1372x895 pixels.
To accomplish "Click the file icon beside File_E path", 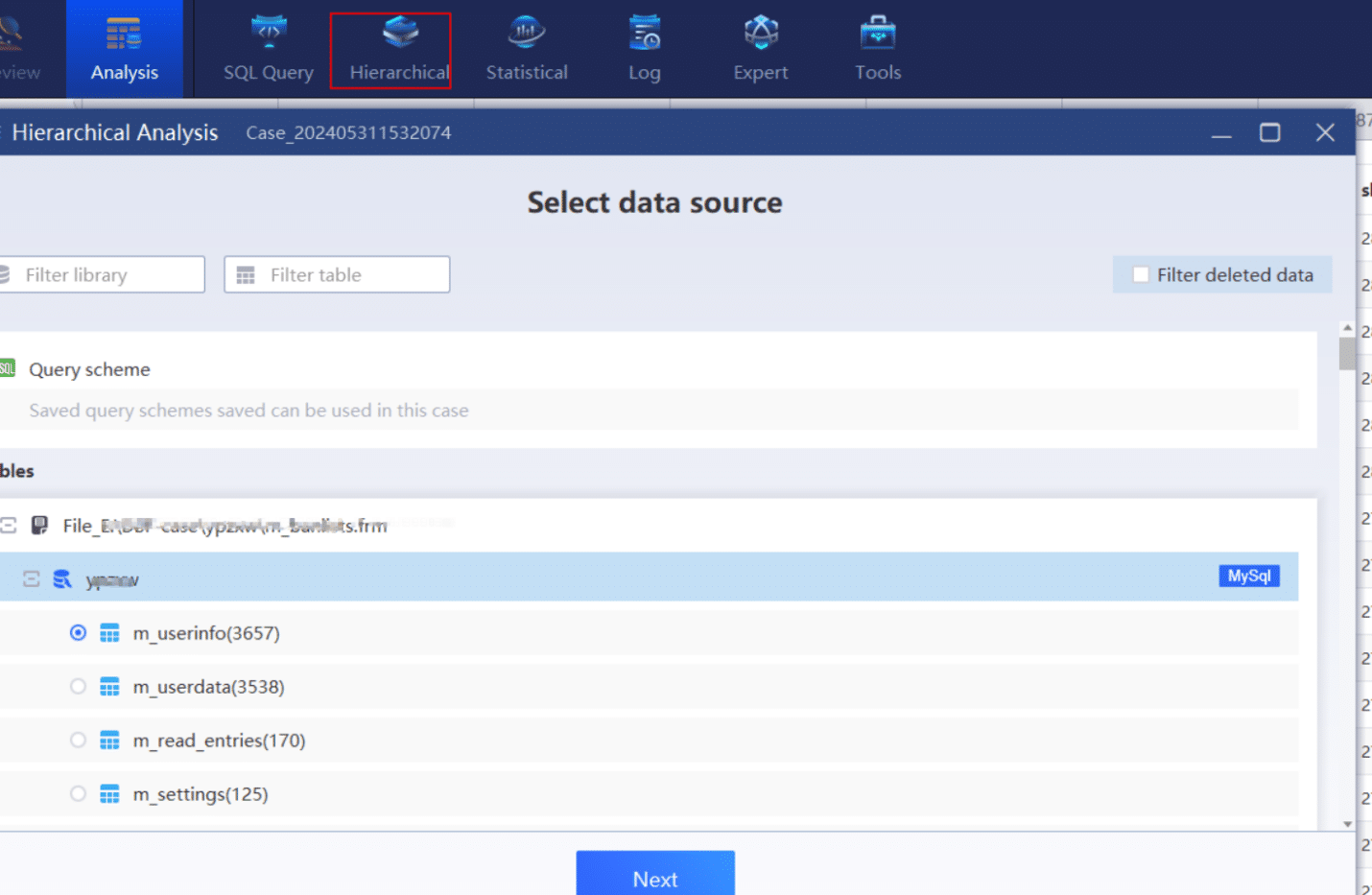I will (x=39, y=526).
